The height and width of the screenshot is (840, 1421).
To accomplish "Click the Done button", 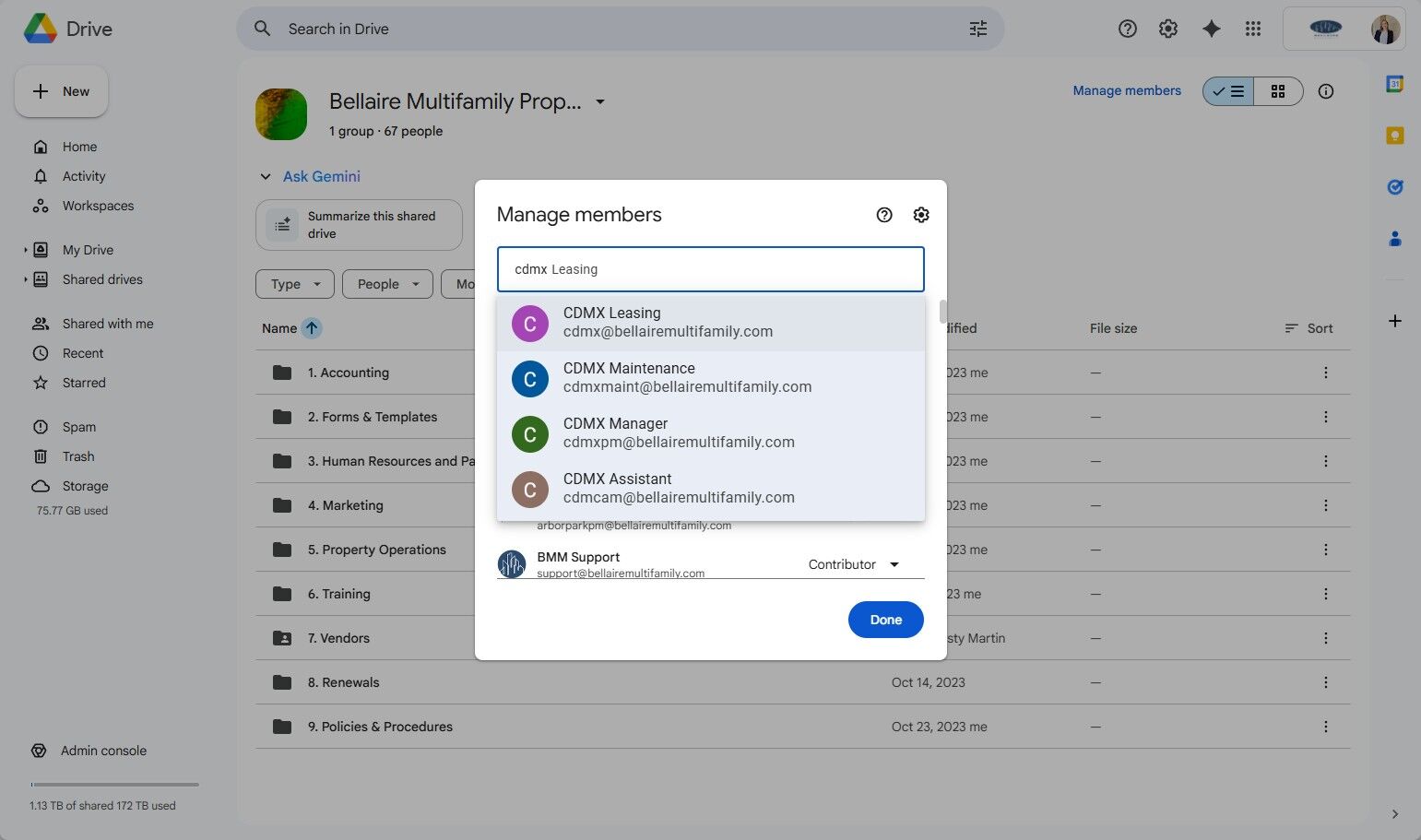I will 885,620.
